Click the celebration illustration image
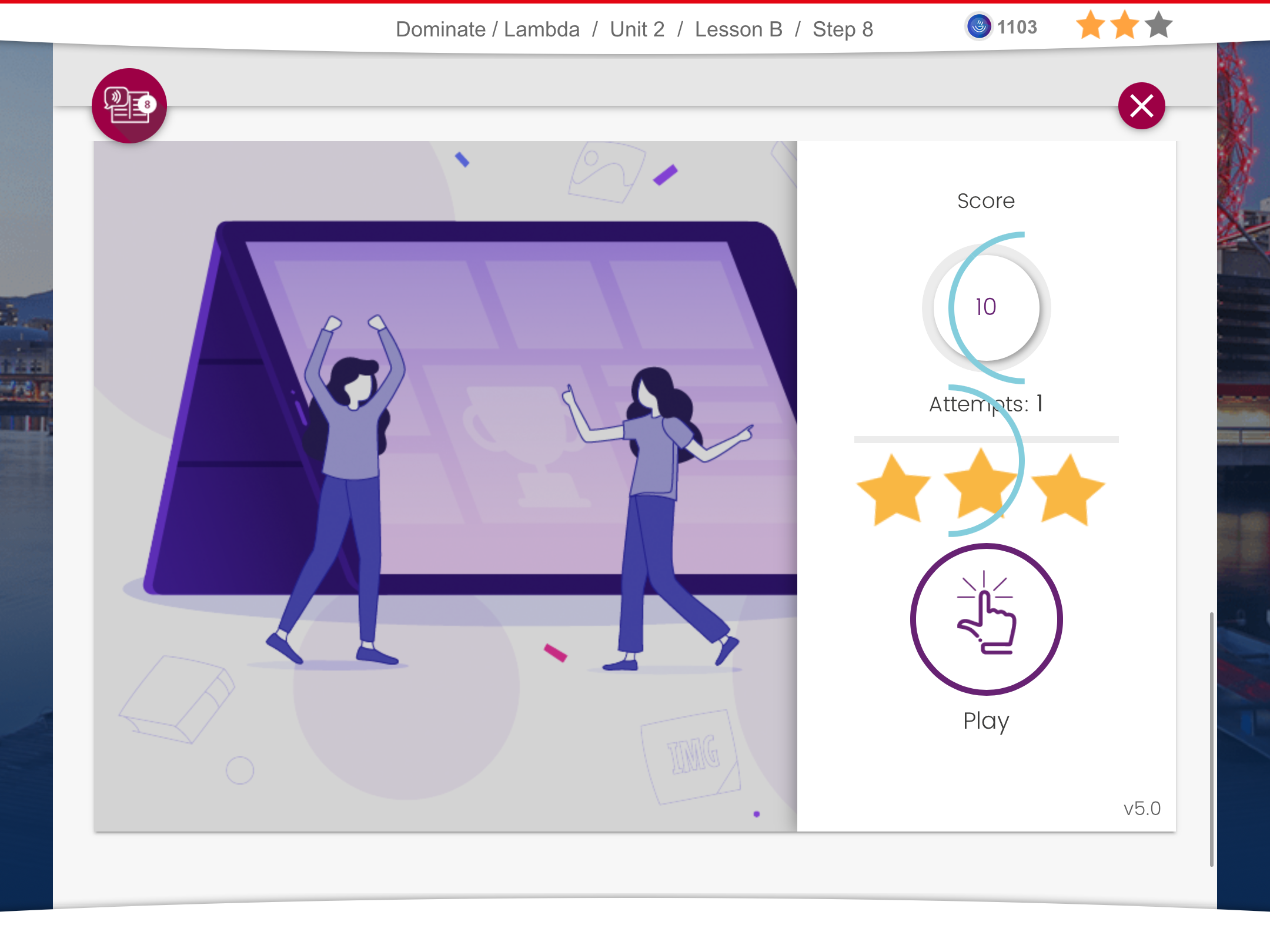This screenshot has width=1270, height=952. pos(445,485)
